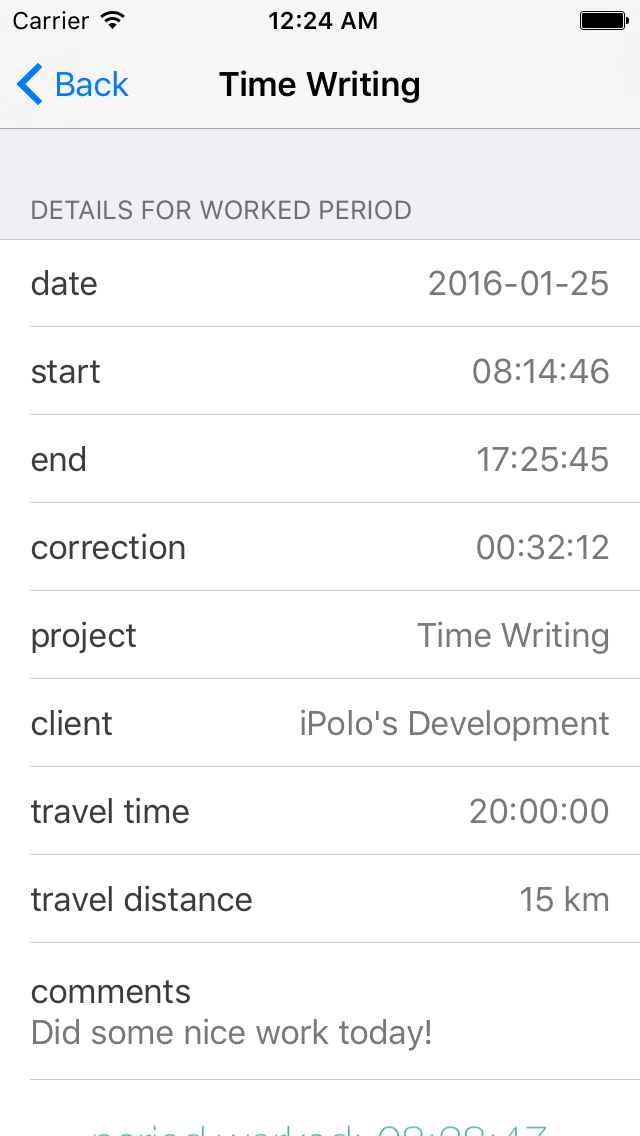This screenshot has width=640, height=1136.
Task: Tap the Details for Worked Period header
Action: coord(221,211)
